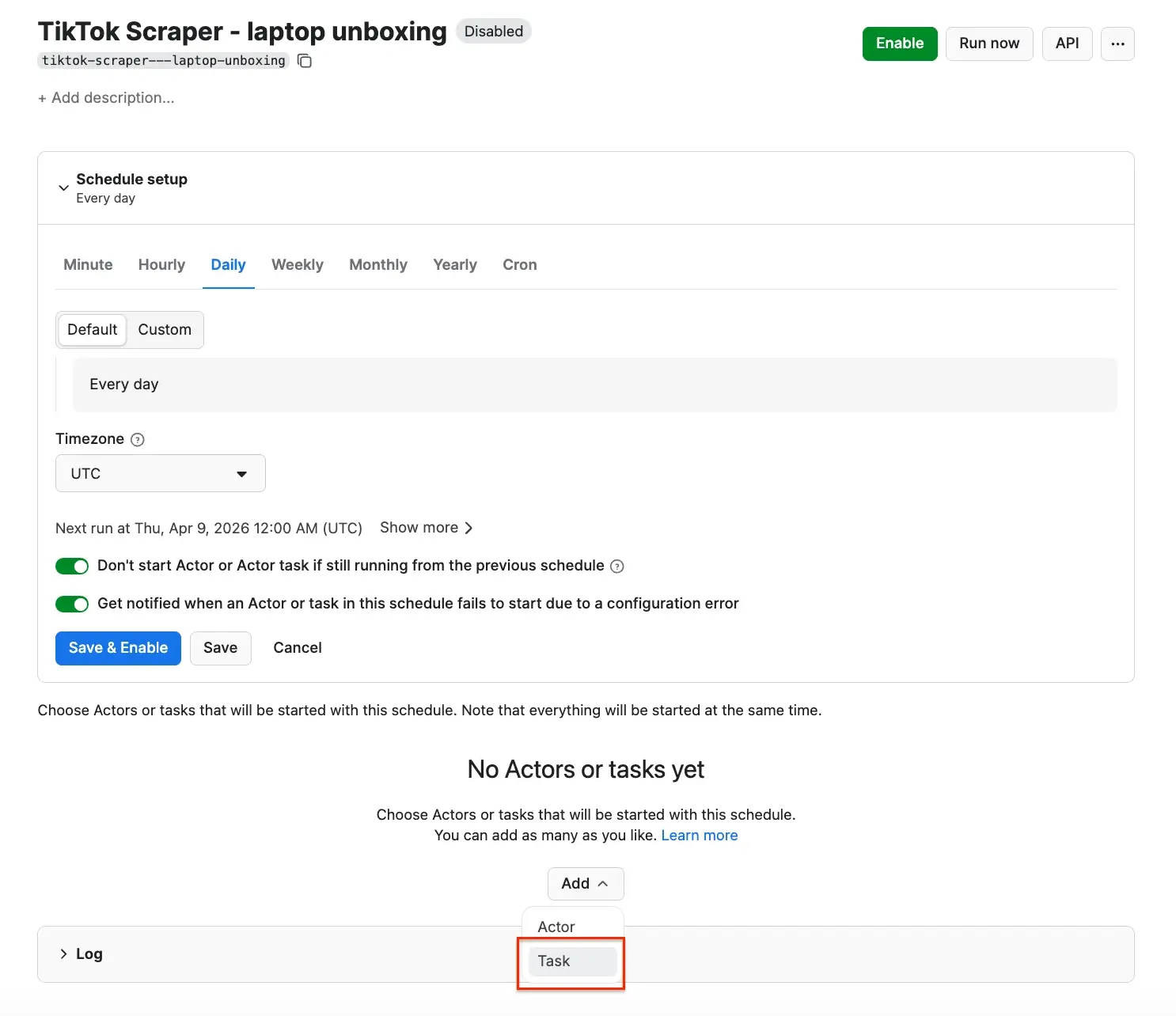This screenshot has height=1016, width=1176.
Task: Switch to the Monthly tab
Action: 378,265
